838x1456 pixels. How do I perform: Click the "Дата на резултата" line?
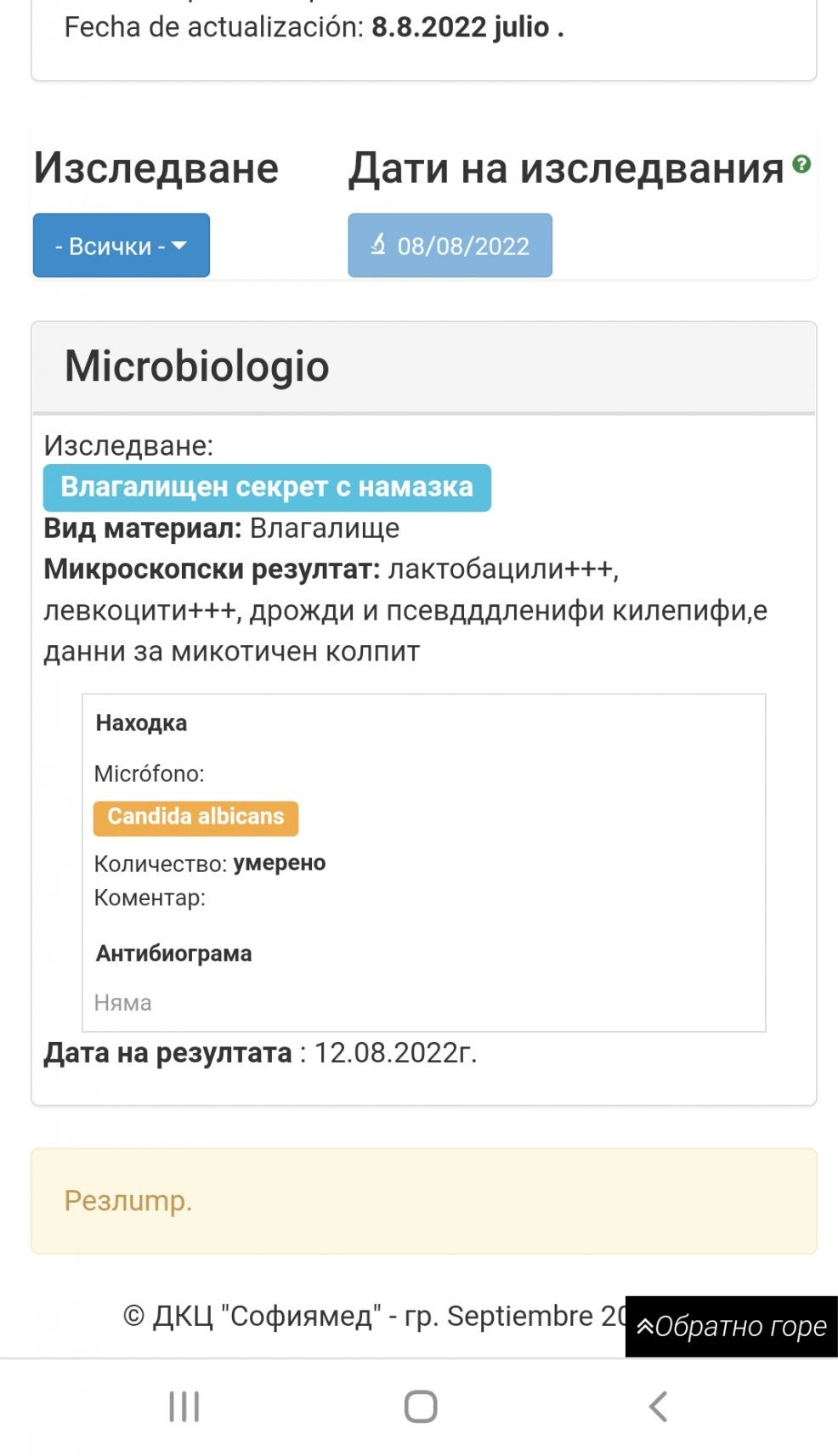(260, 1053)
